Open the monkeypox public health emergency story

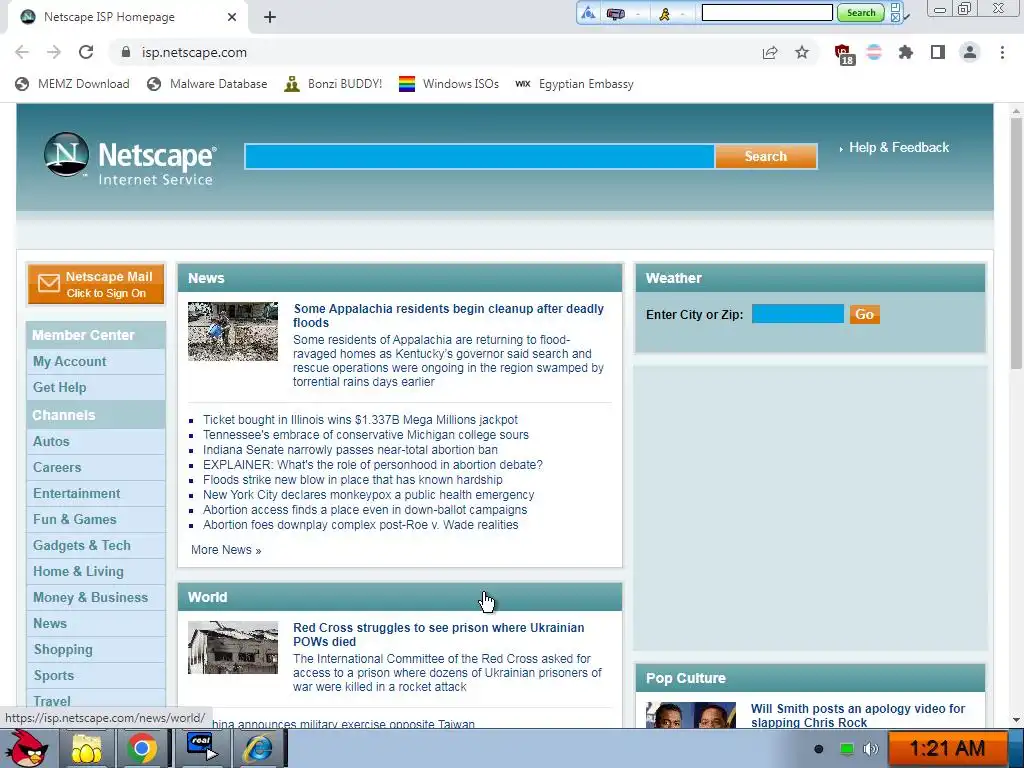click(368, 495)
